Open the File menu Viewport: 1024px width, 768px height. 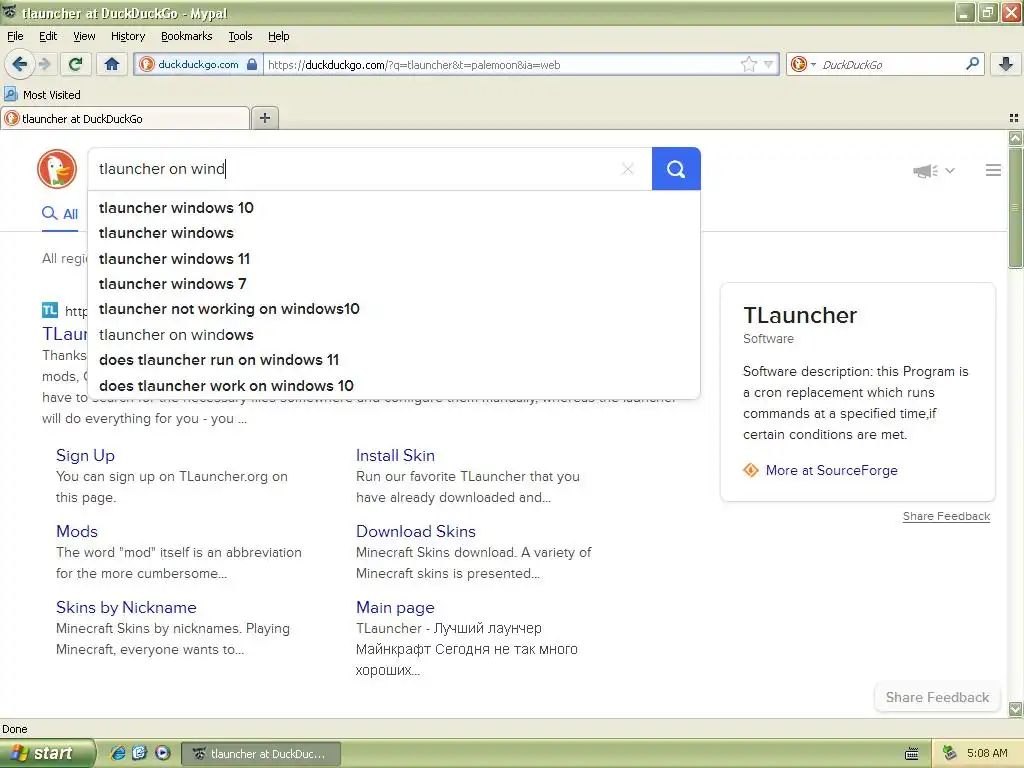tap(15, 36)
